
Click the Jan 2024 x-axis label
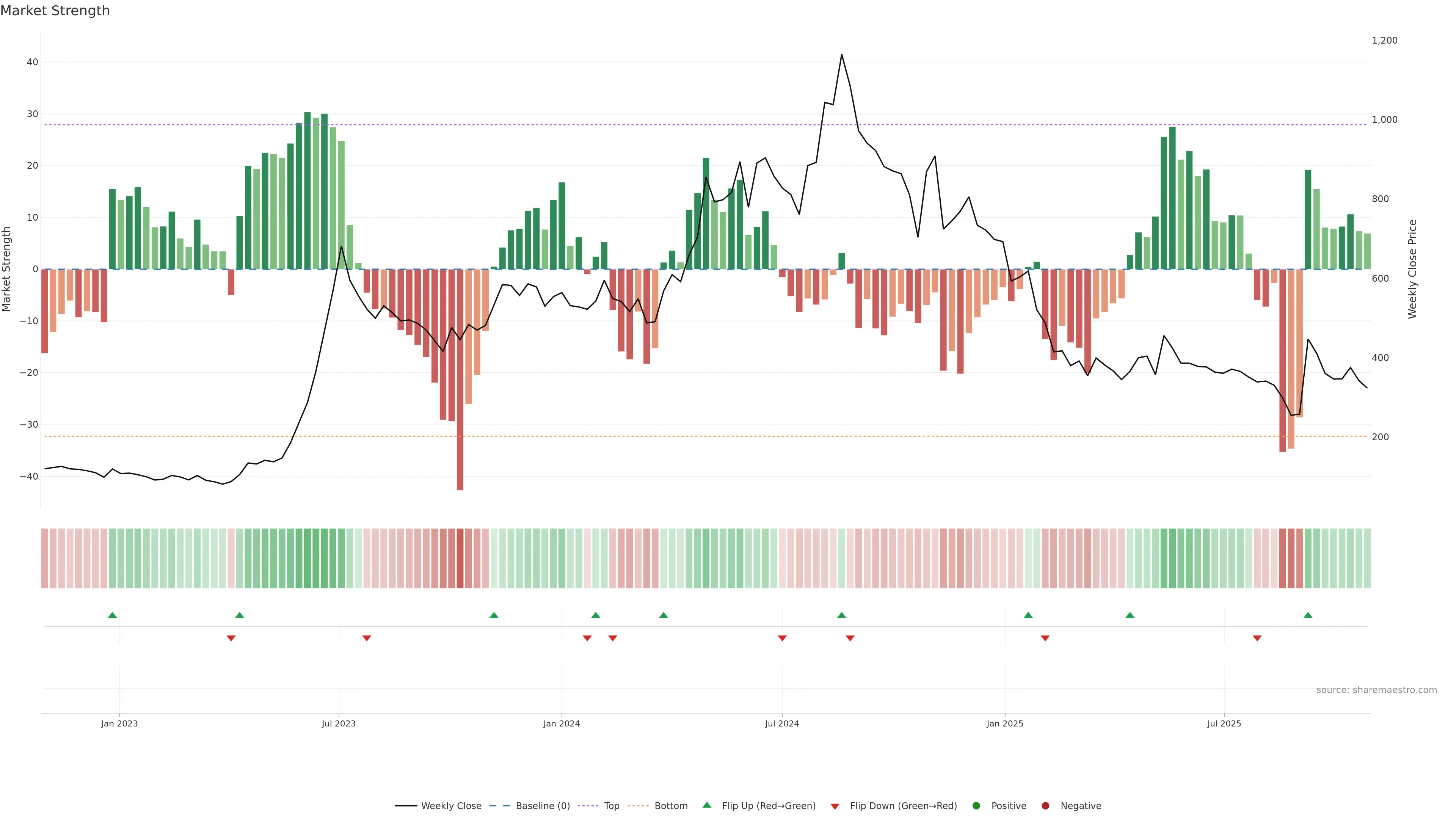pos(561,723)
